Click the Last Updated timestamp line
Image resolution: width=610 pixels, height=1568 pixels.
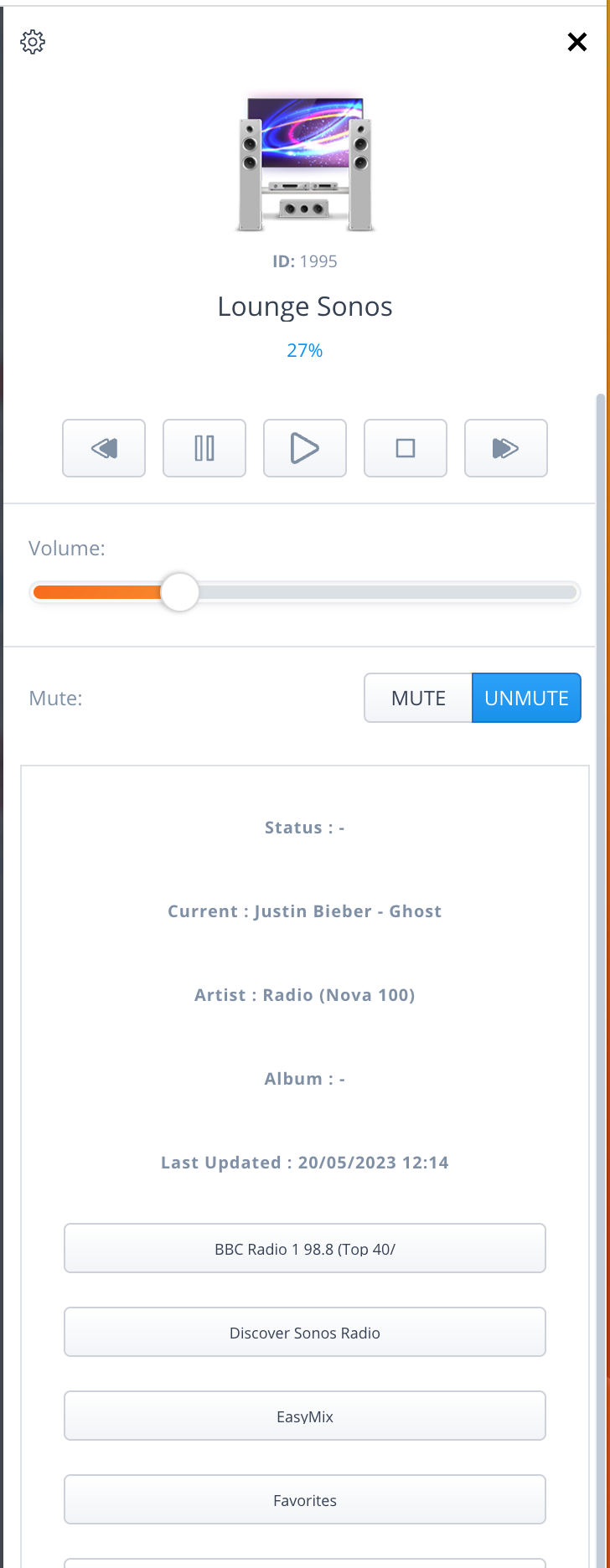click(x=305, y=1163)
